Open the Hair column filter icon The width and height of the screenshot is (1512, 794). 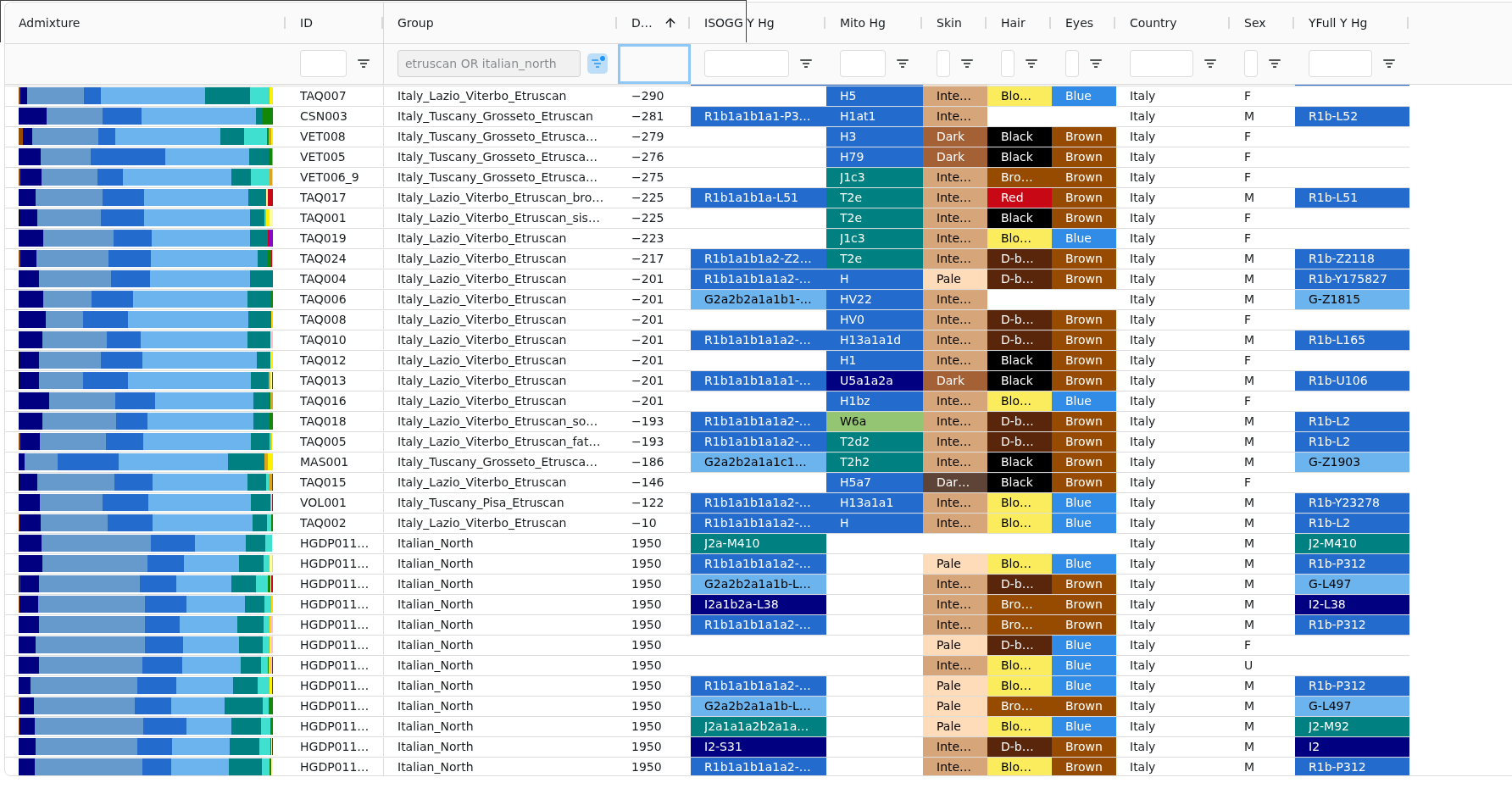click(x=1031, y=64)
